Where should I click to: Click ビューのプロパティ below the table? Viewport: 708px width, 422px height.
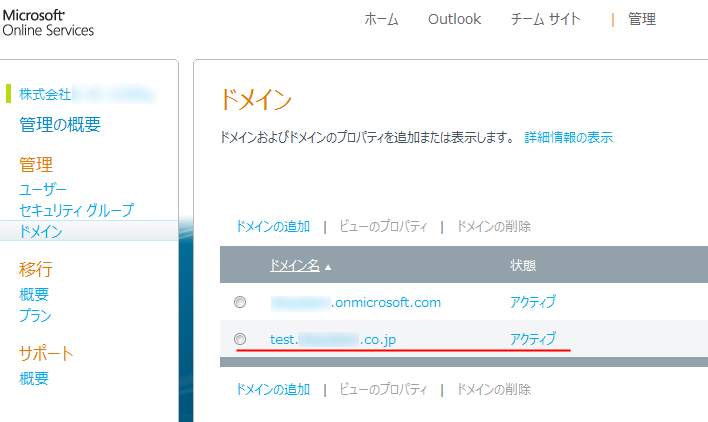click(383, 389)
